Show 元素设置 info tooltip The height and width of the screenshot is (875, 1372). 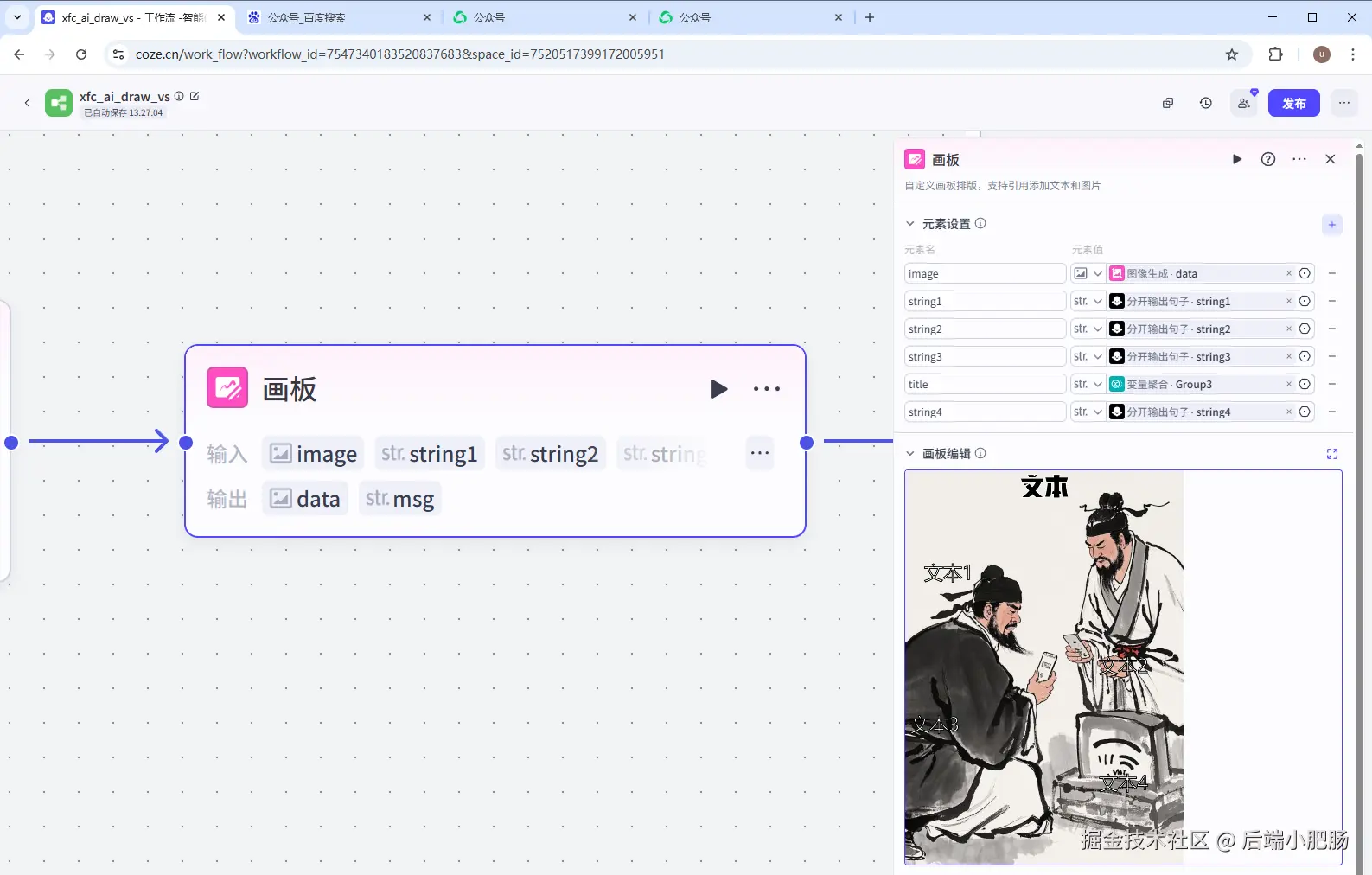tap(980, 223)
